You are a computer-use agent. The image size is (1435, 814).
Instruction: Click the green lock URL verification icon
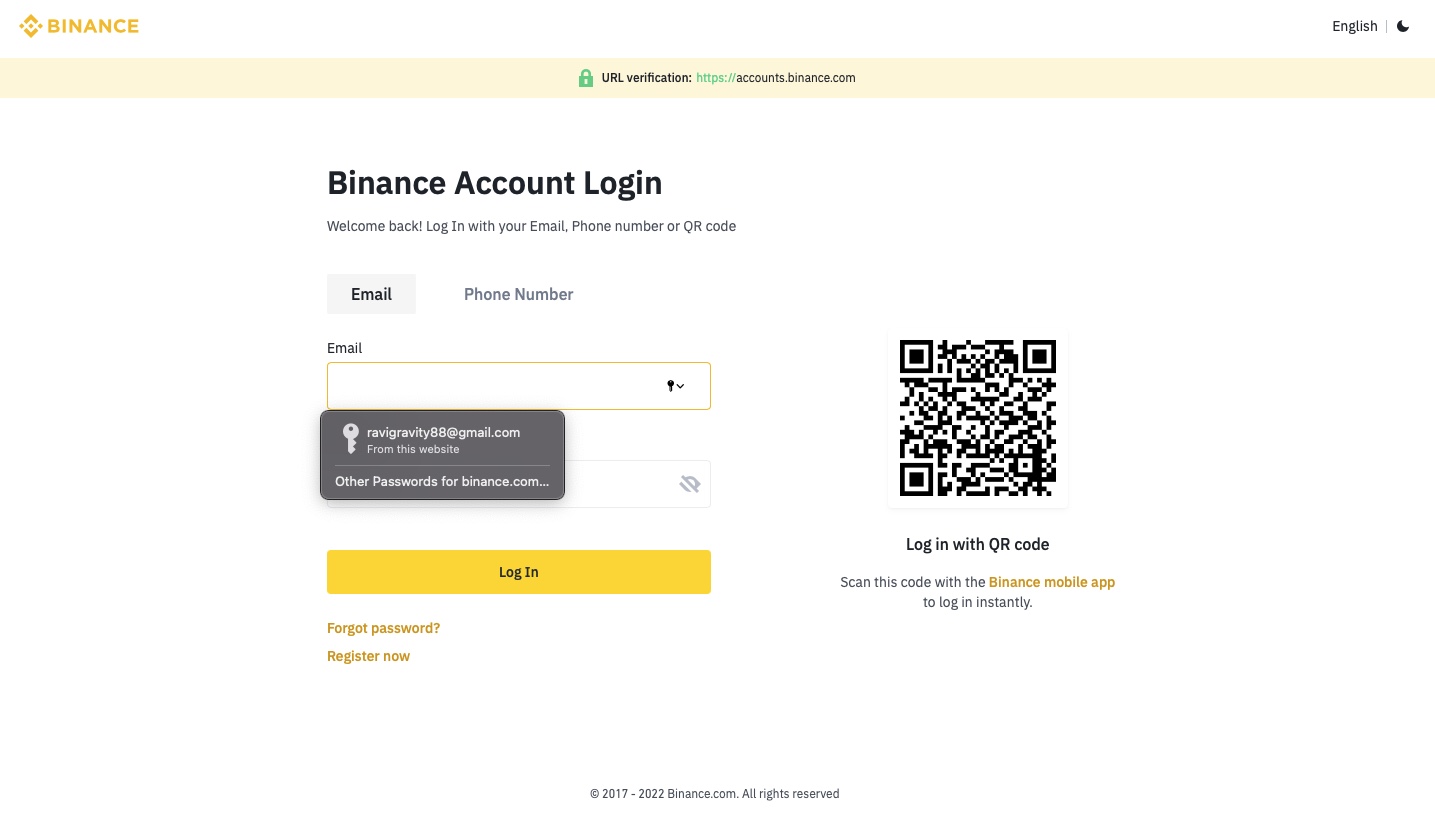point(586,78)
